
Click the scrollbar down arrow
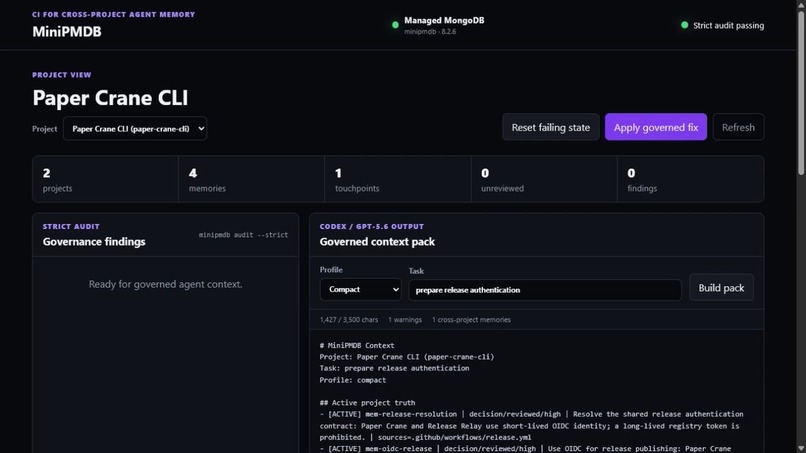(x=801, y=448)
